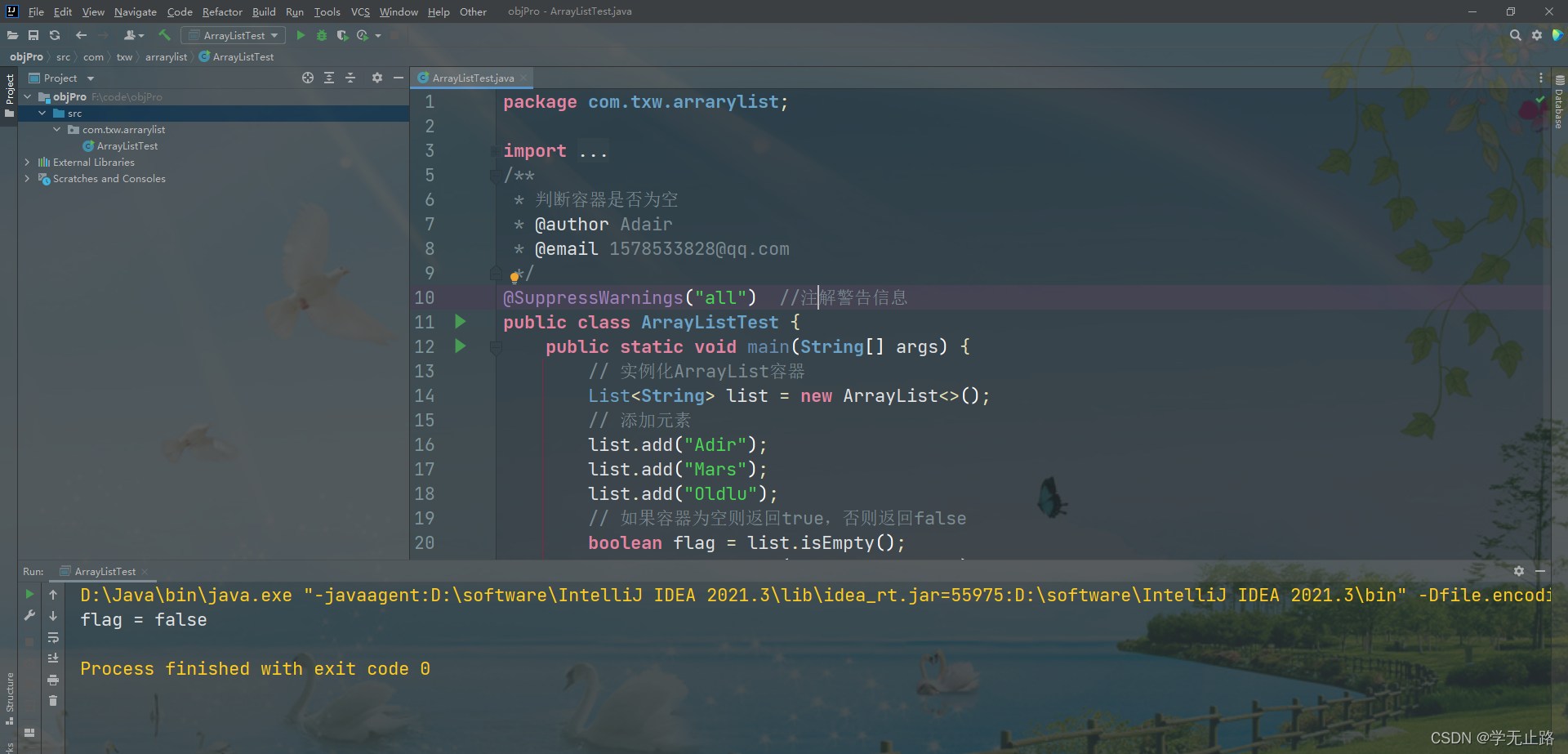The image size is (1568, 754).
Task: Click the yellow lightbulb intention icon
Action: coord(514,277)
